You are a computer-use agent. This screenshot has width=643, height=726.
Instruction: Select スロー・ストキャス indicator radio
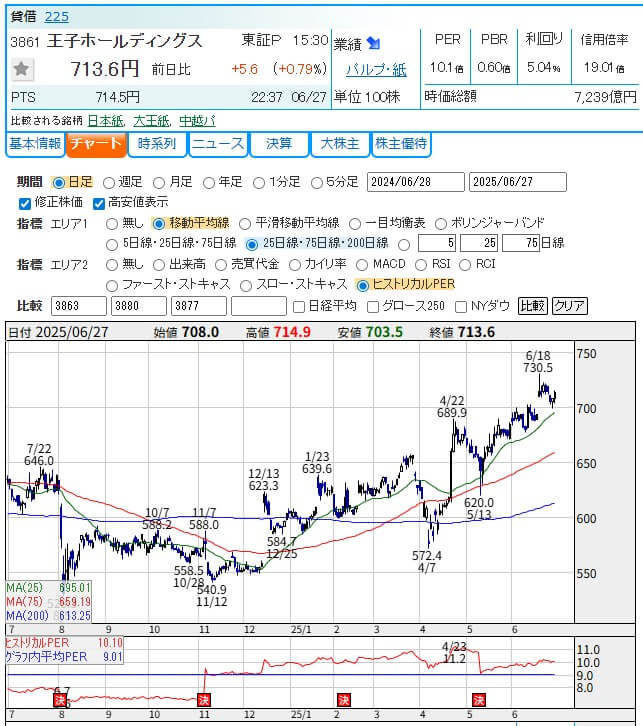[246, 286]
